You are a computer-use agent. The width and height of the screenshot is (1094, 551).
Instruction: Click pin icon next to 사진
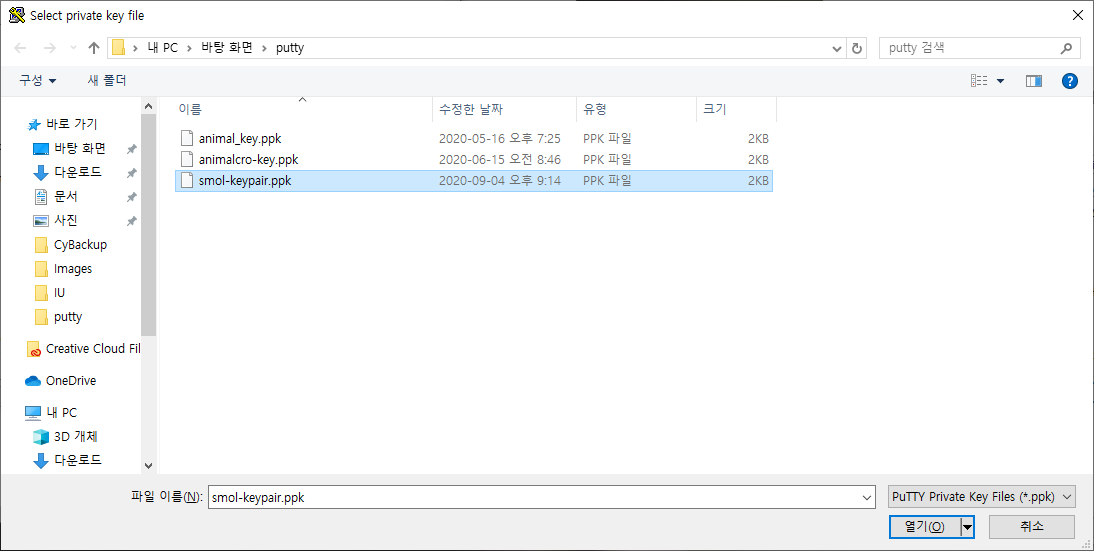pyautogui.click(x=131, y=221)
